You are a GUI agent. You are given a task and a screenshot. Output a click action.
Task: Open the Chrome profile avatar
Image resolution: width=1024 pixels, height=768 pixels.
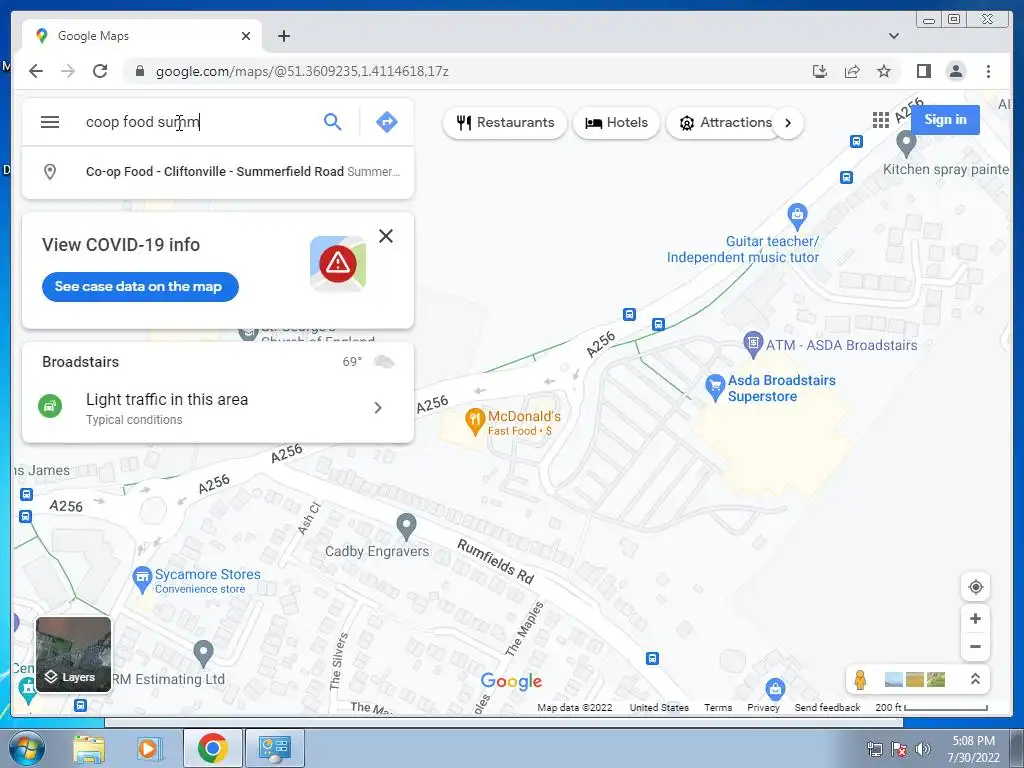[955, 71]
